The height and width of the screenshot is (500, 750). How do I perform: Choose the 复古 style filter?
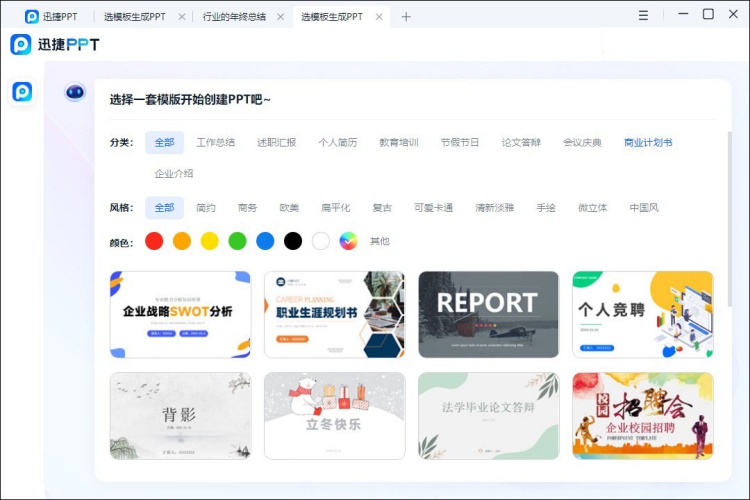[382, 208]
